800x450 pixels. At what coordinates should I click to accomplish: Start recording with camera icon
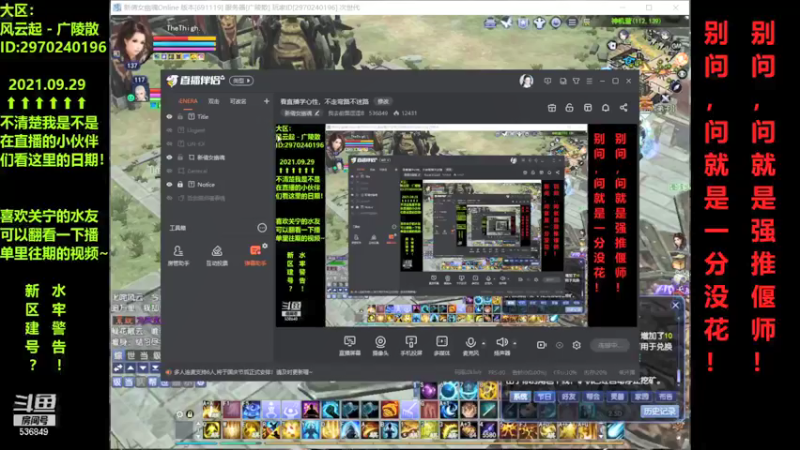(x=541, y=345)
